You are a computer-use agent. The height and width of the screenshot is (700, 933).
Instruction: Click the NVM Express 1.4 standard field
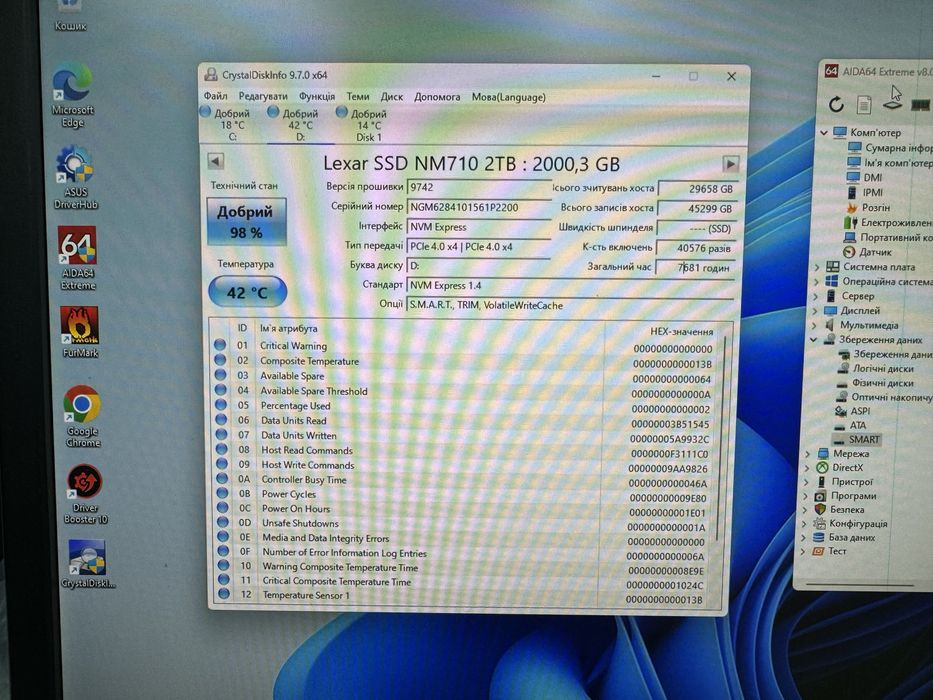(570, 286)
